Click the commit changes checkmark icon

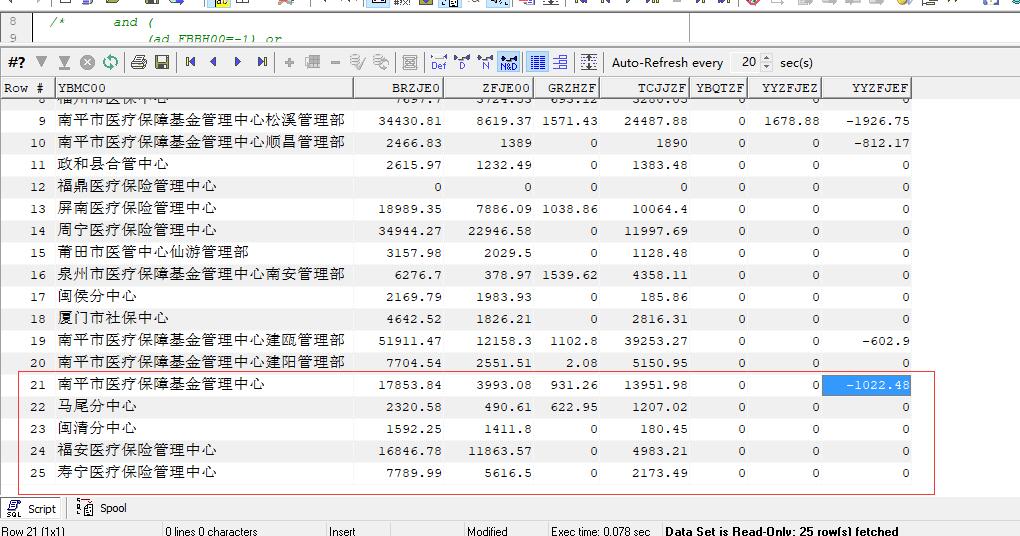(357, 62)
